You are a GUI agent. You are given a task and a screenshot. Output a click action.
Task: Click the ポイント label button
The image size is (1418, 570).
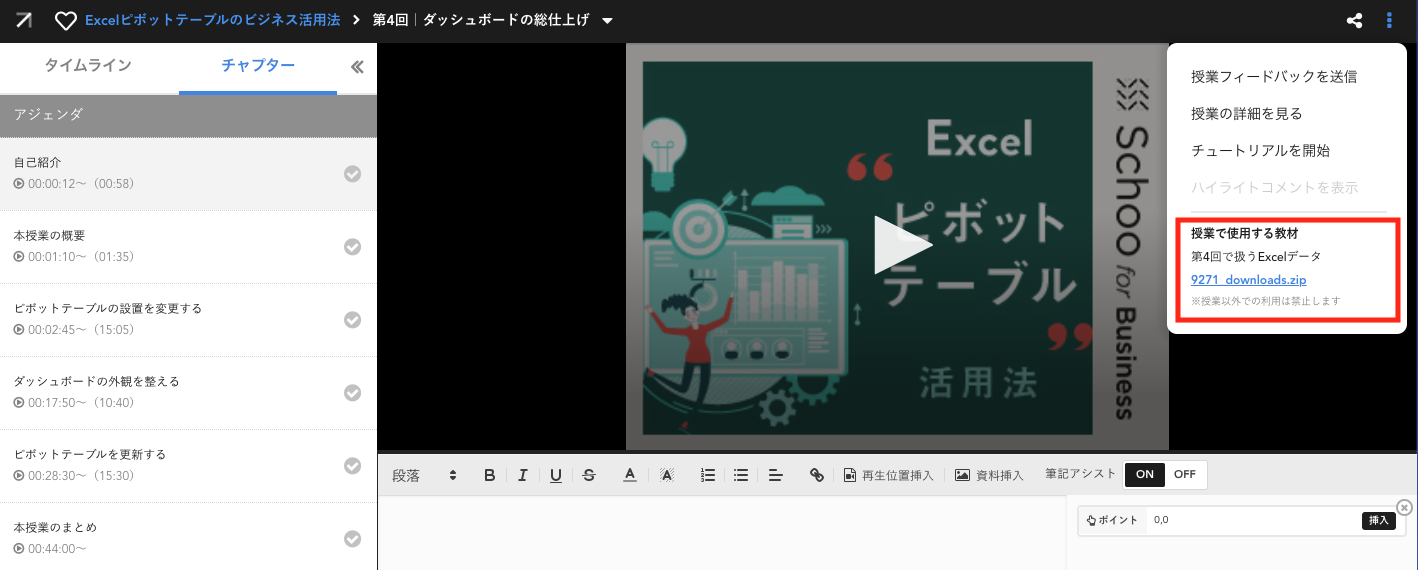1112,520
